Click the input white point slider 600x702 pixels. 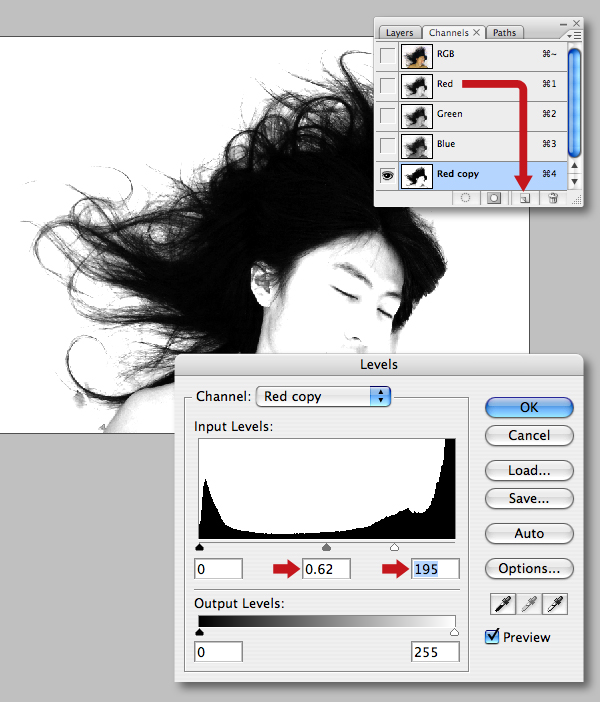(x=394, y=547)
